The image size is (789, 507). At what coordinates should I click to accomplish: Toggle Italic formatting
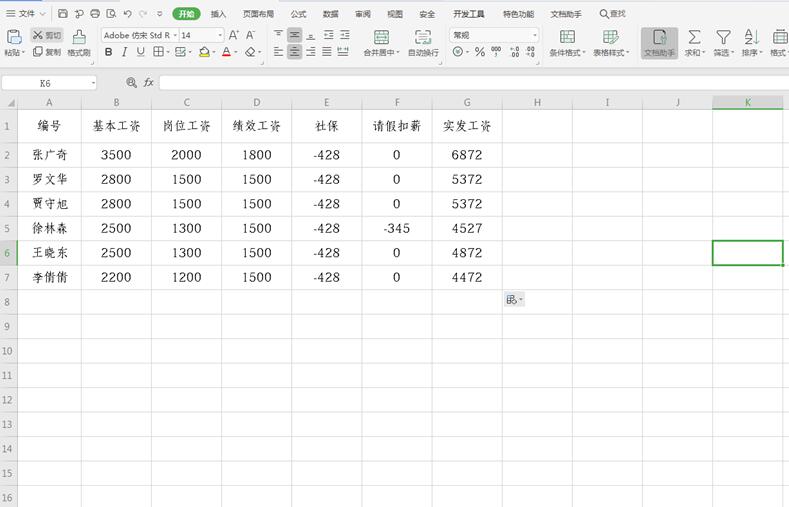point(124,52)
